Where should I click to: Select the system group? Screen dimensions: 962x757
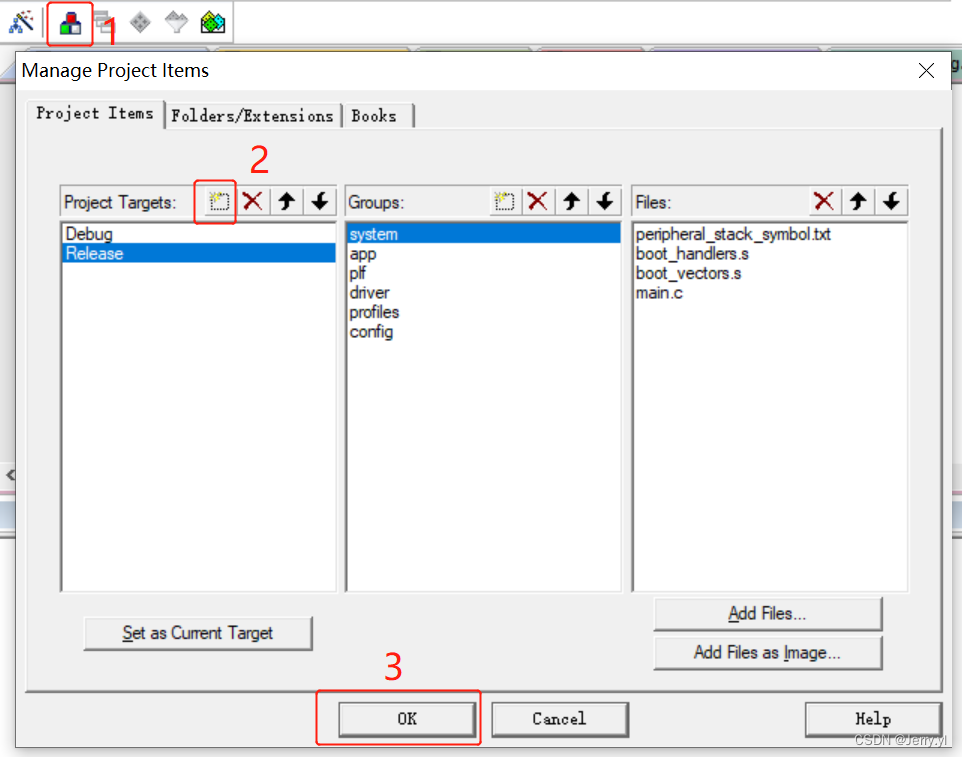point(483,234)
